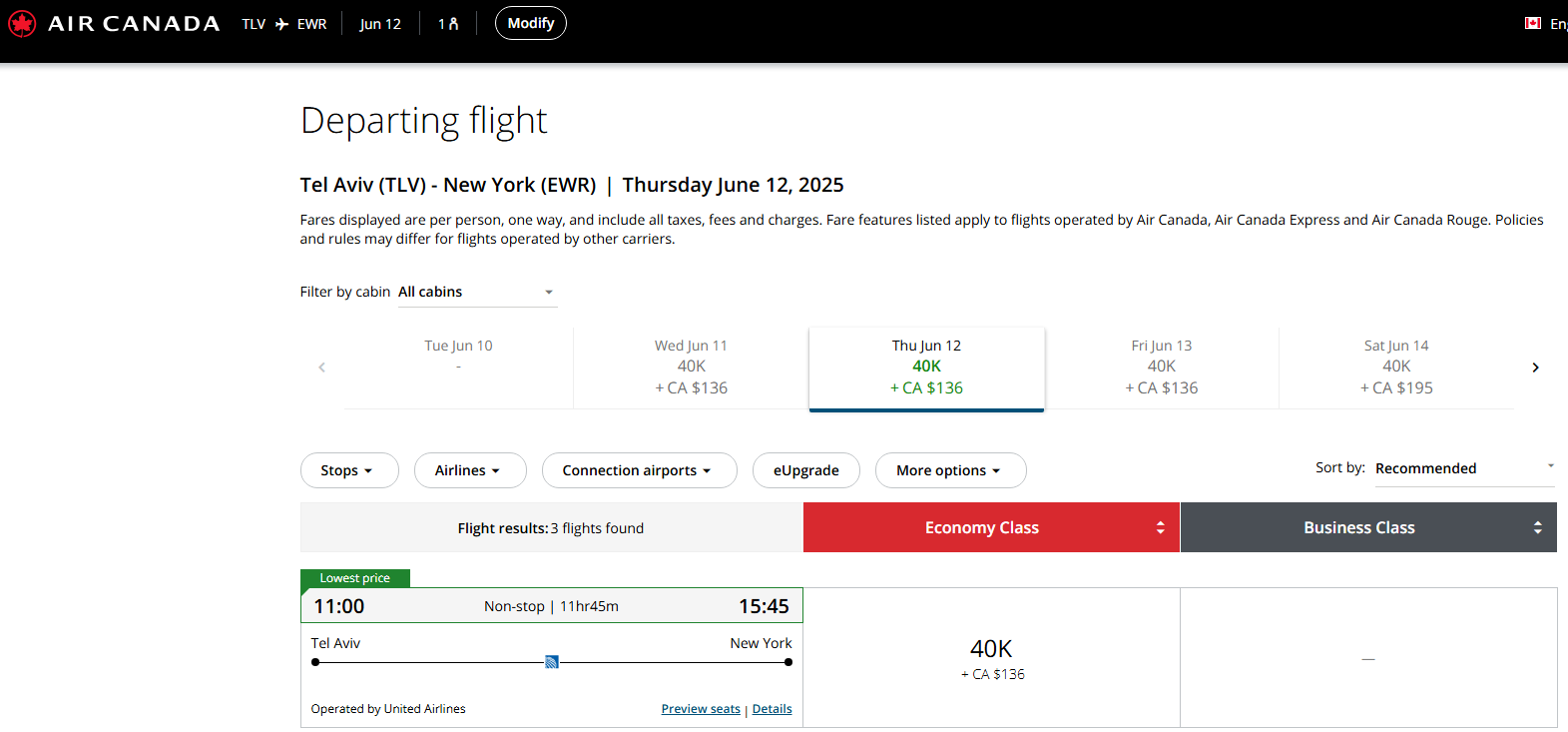The image size is (1568, 732).
Task: Click the AIR CANADA wordmark
Action: pyautogui.click(x=134, y=23)
